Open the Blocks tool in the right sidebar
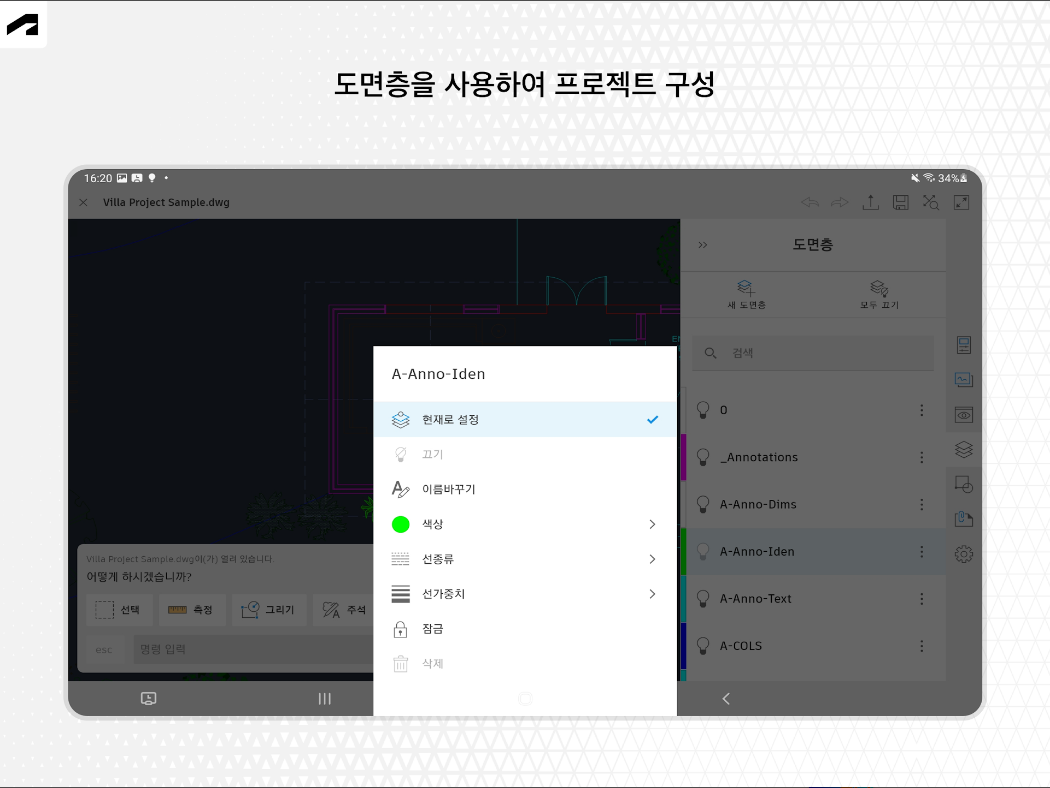Image resolution: width=1050 pixels, height=788 pixels. 963,483
